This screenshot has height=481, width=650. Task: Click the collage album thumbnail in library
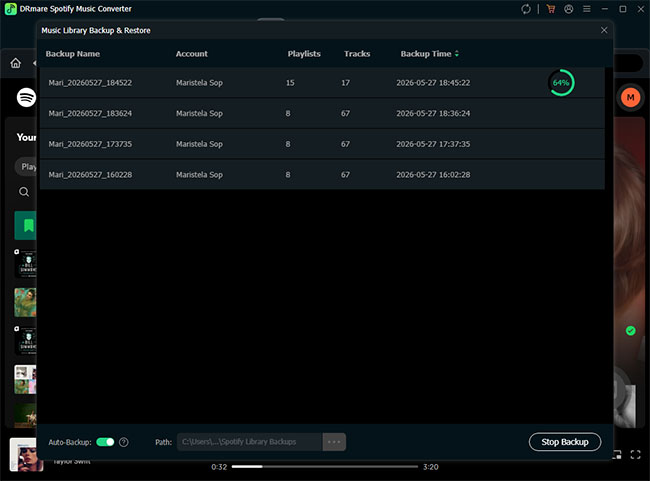(25, 379)
